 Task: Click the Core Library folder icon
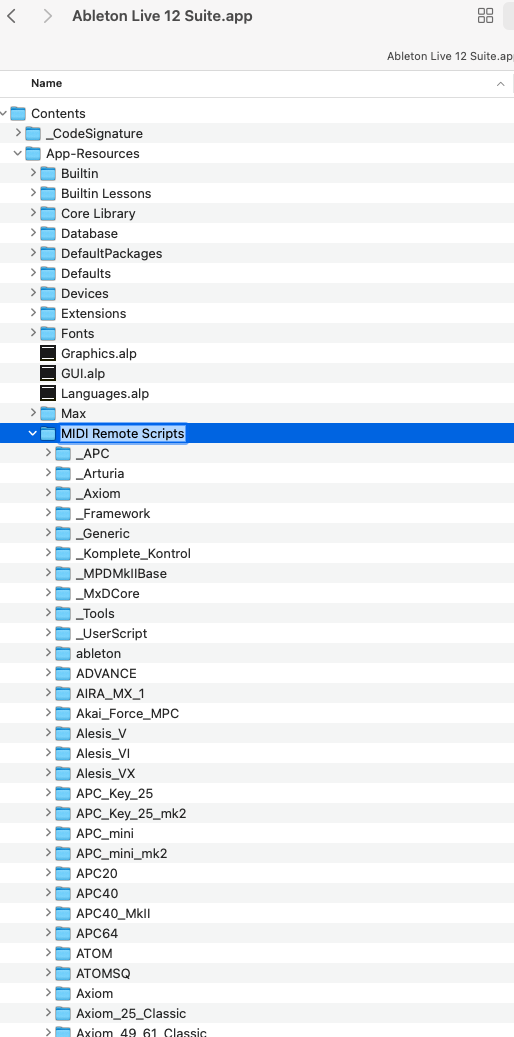pos(48,213)
